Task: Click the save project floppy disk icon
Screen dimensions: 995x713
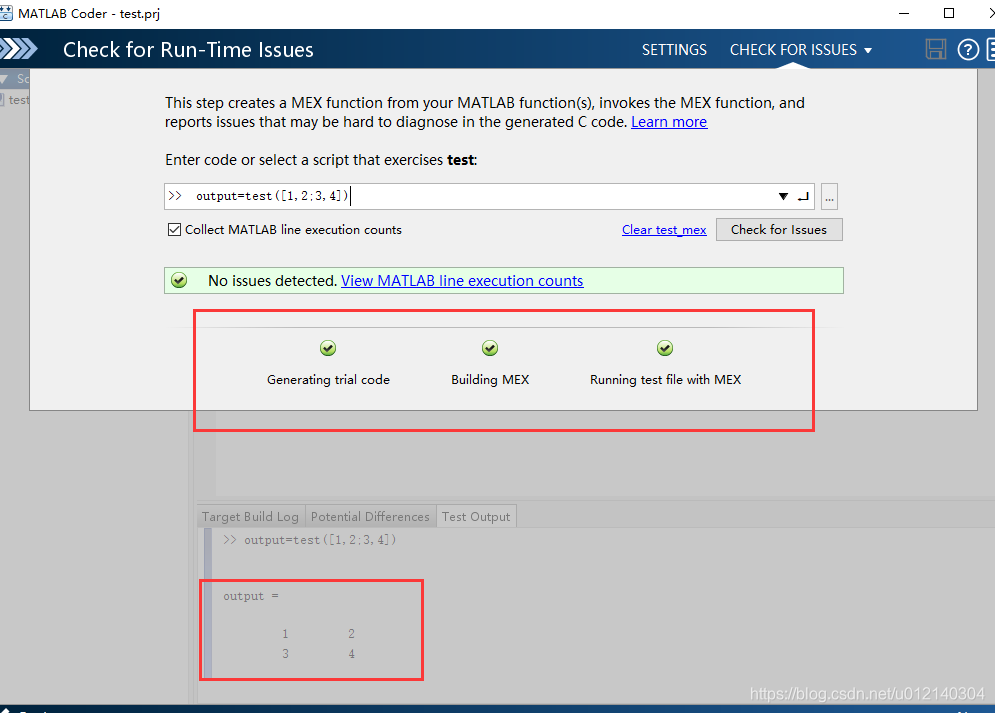Action: pyautogui.click(x=935, y=49)
